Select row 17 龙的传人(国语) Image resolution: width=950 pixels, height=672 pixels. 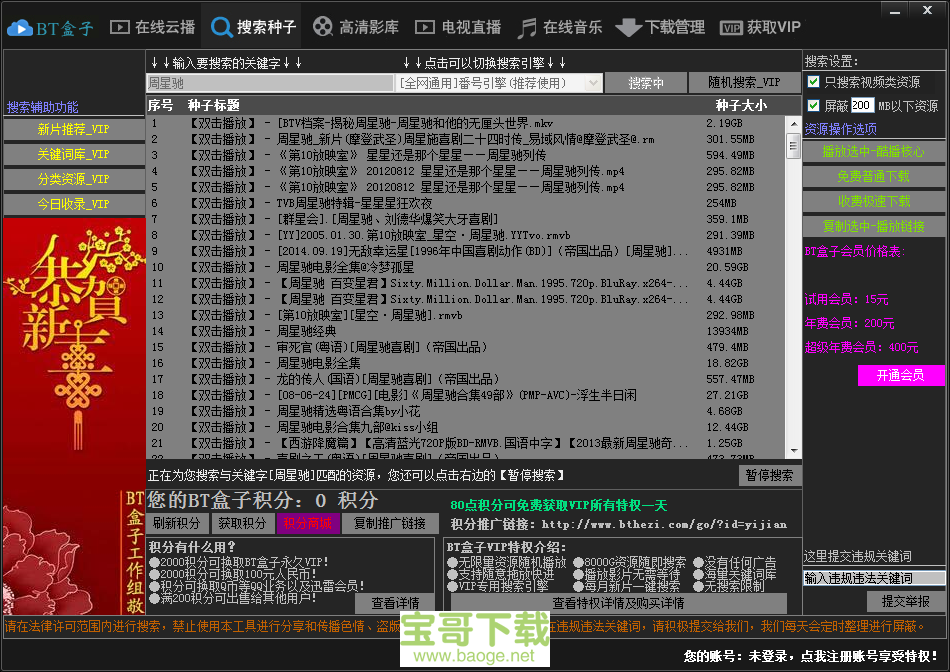[x=466, y=379]
